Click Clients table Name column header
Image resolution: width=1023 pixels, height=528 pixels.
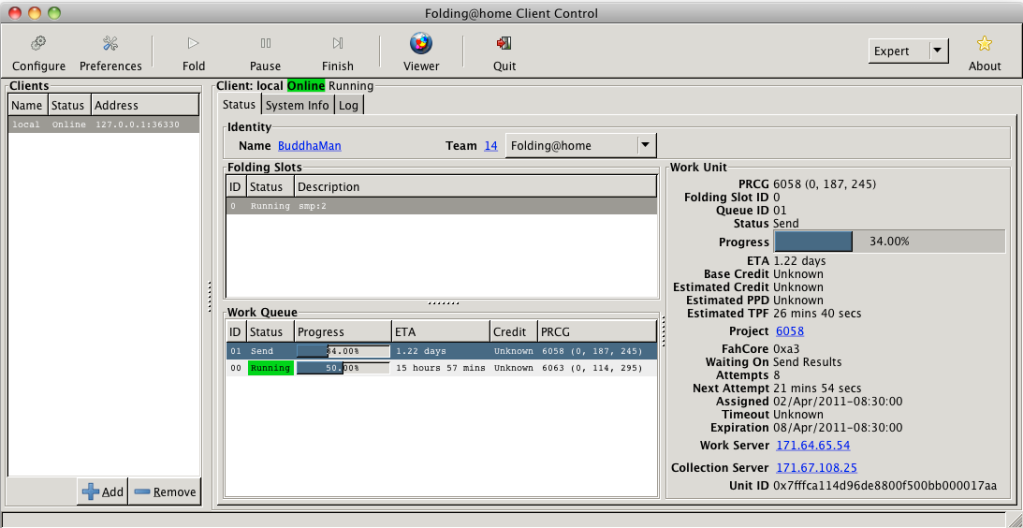click(x=28, y=105)
